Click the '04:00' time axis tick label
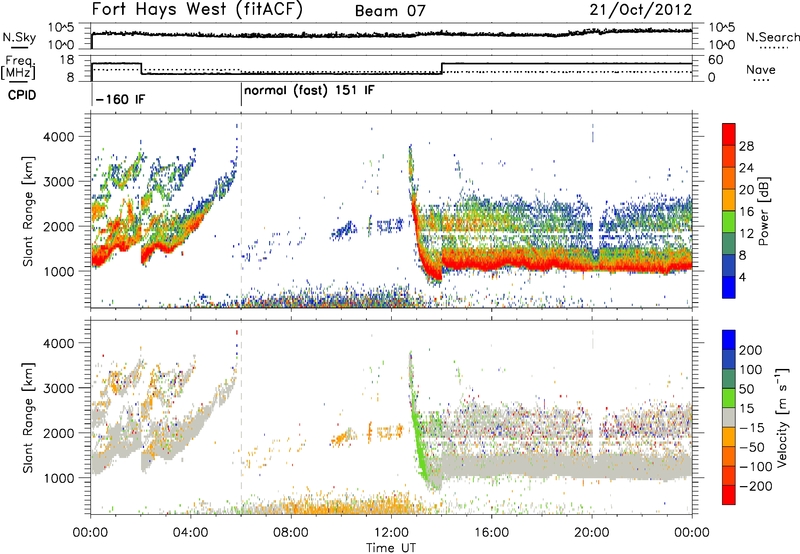The image size is (800, 554). 190,533
